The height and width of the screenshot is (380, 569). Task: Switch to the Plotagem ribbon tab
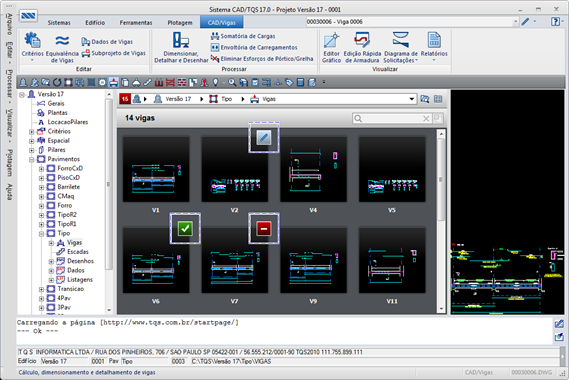coord(180,23)
